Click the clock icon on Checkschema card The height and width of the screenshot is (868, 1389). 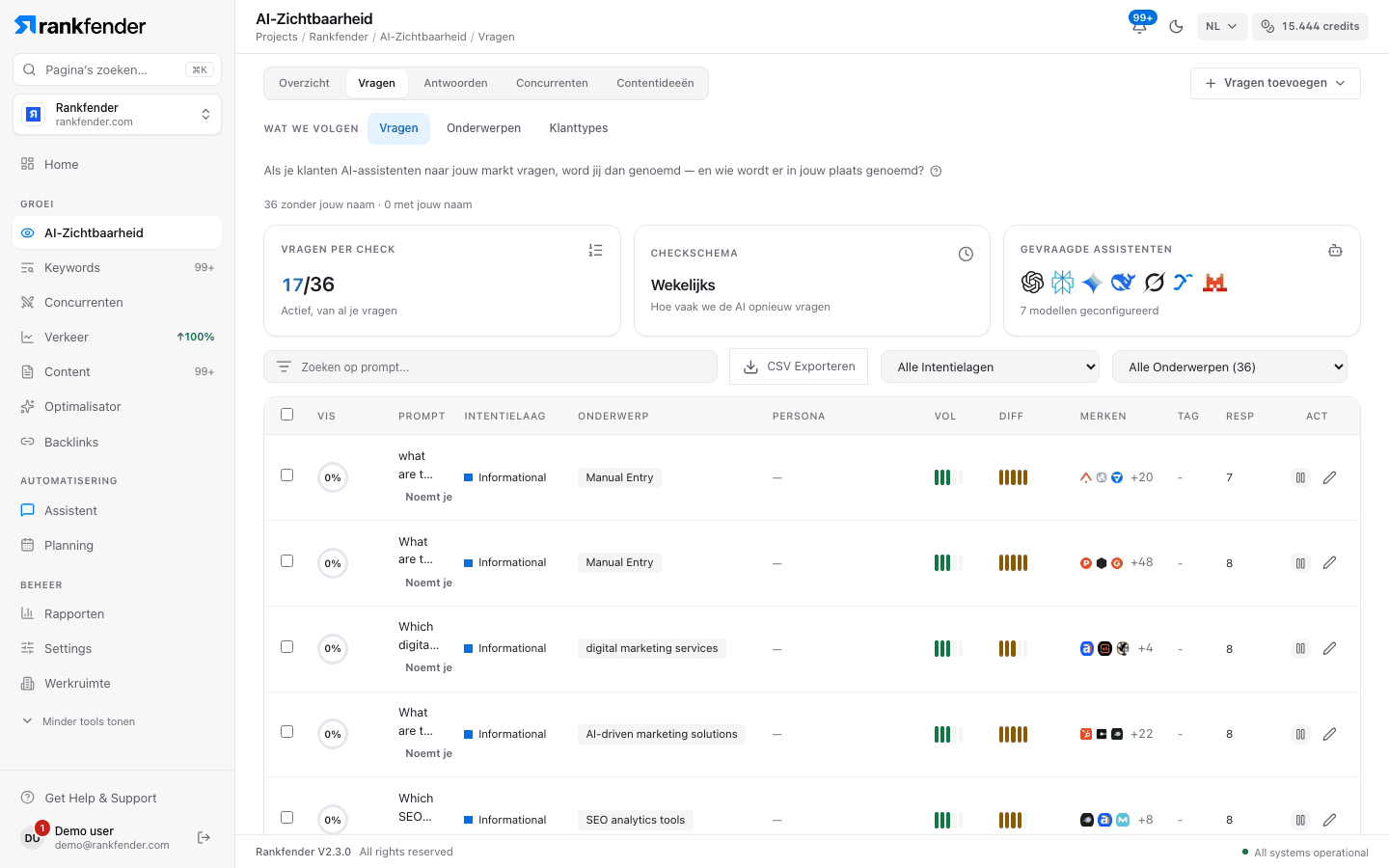(966, 254)
